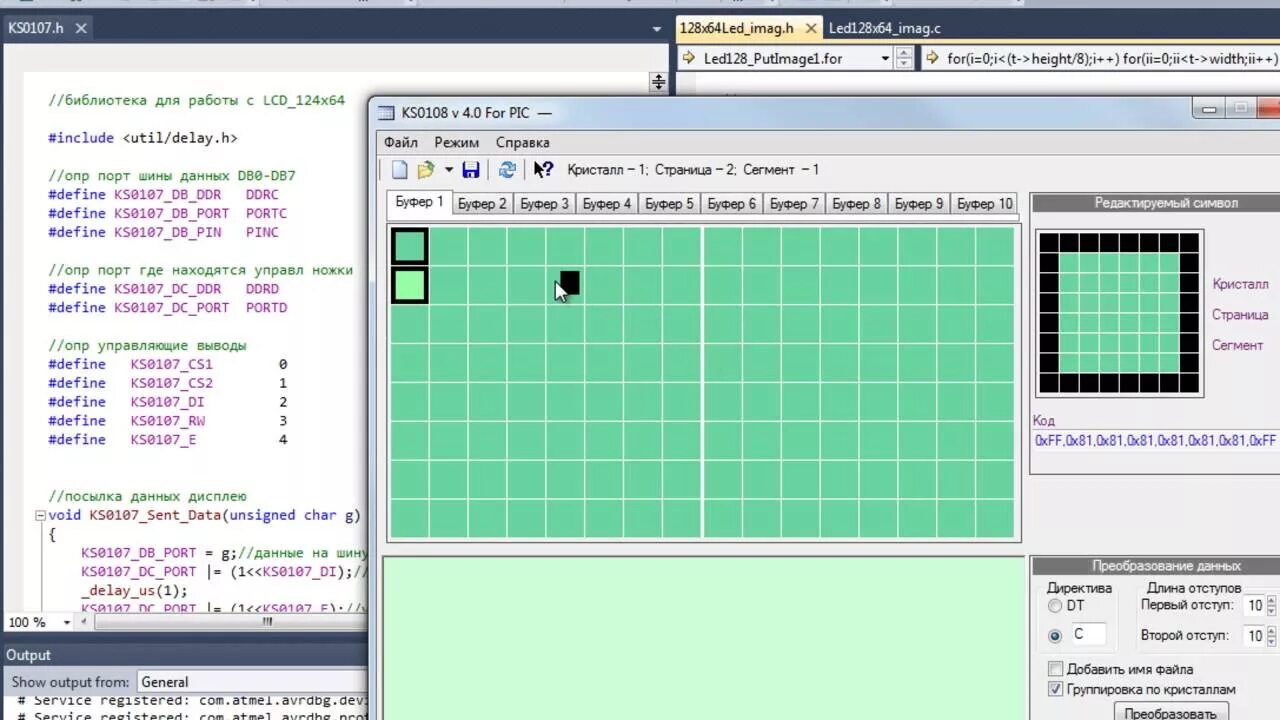Switch to KS0107.h editor tab

(x=36, y=28)
